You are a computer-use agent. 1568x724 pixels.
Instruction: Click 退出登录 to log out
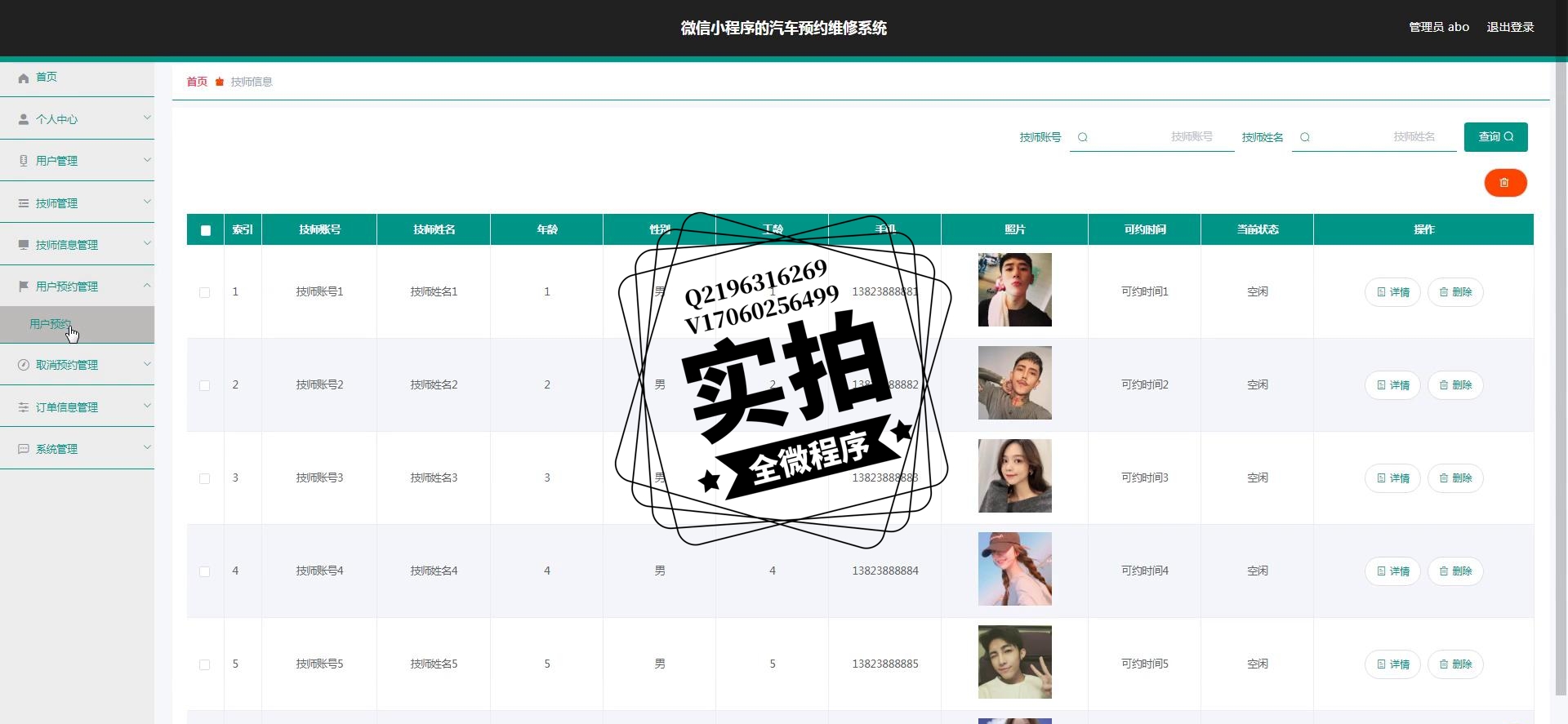(x=1510, y=27)
